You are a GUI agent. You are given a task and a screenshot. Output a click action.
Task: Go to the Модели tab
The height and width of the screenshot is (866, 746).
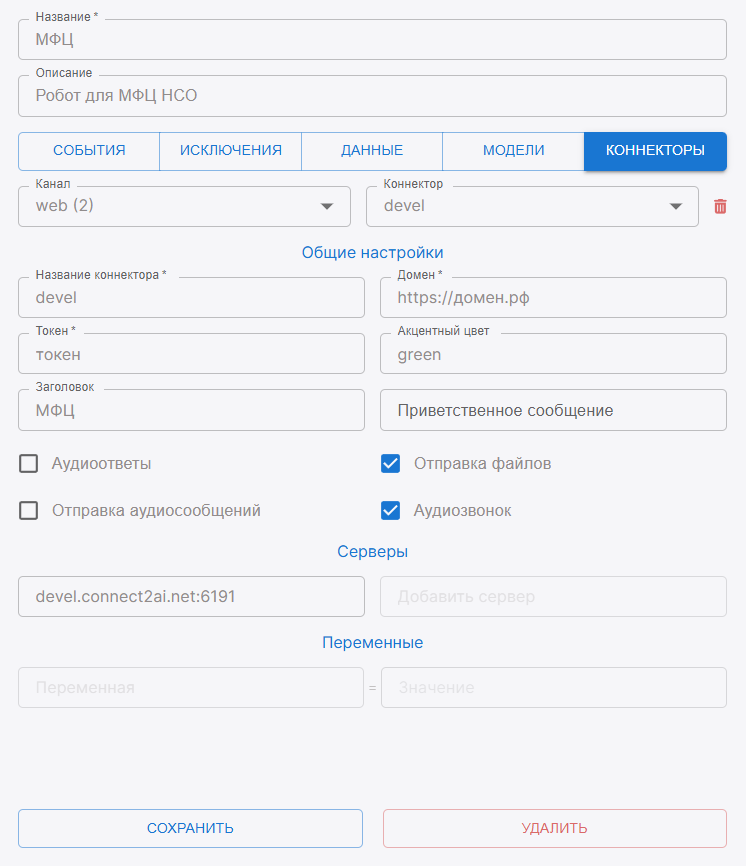click(513, 151)
